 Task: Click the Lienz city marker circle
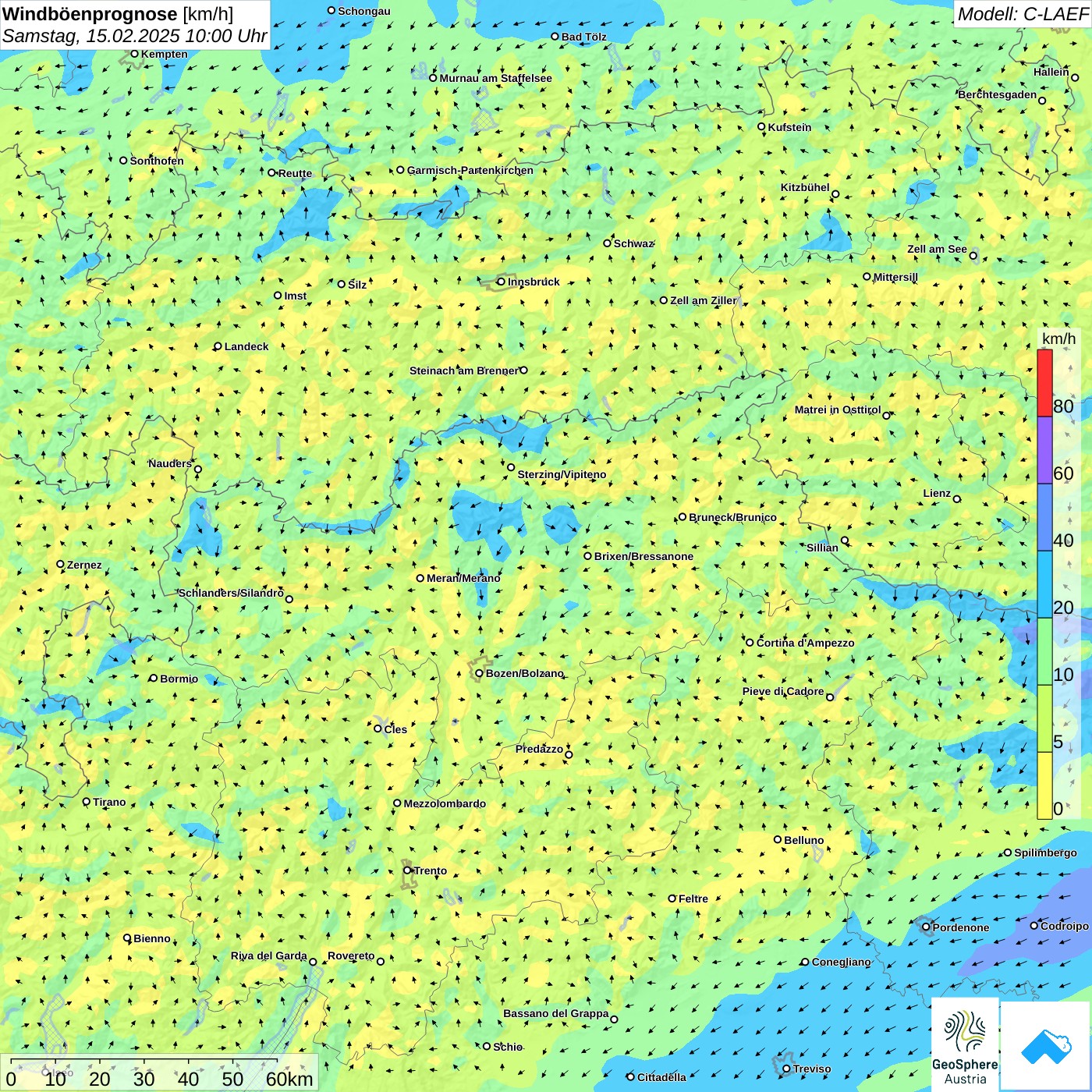pyautogui.click(x=957, y=499)
